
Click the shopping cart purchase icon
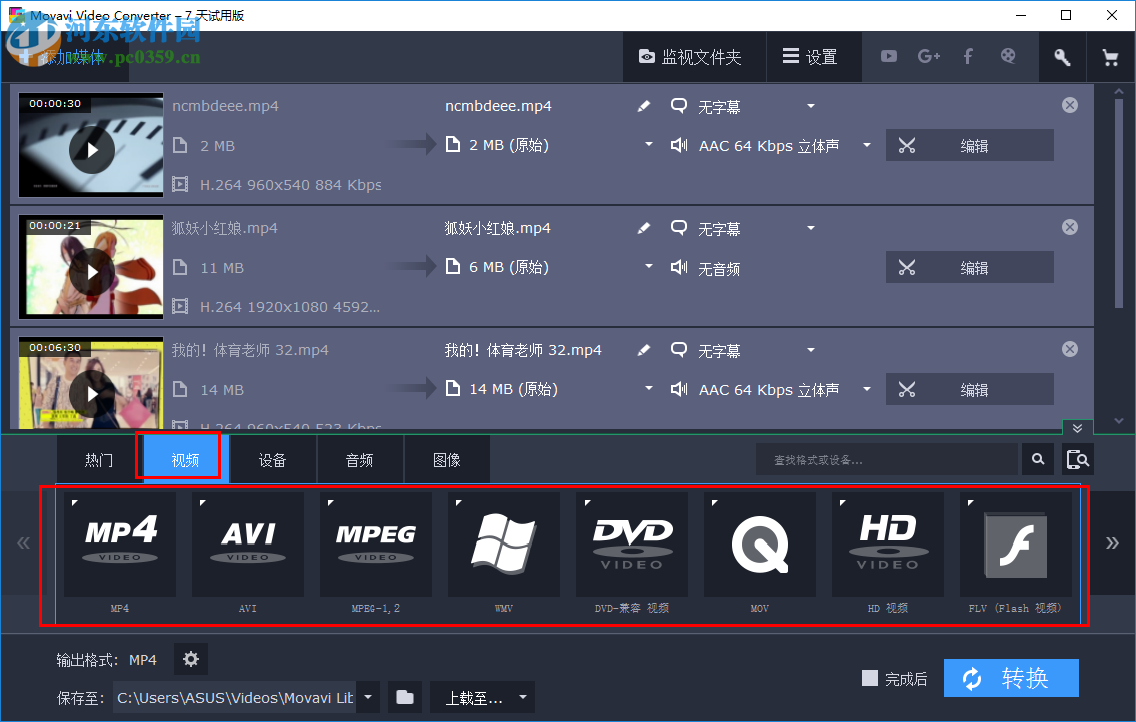pos(1110,56)
